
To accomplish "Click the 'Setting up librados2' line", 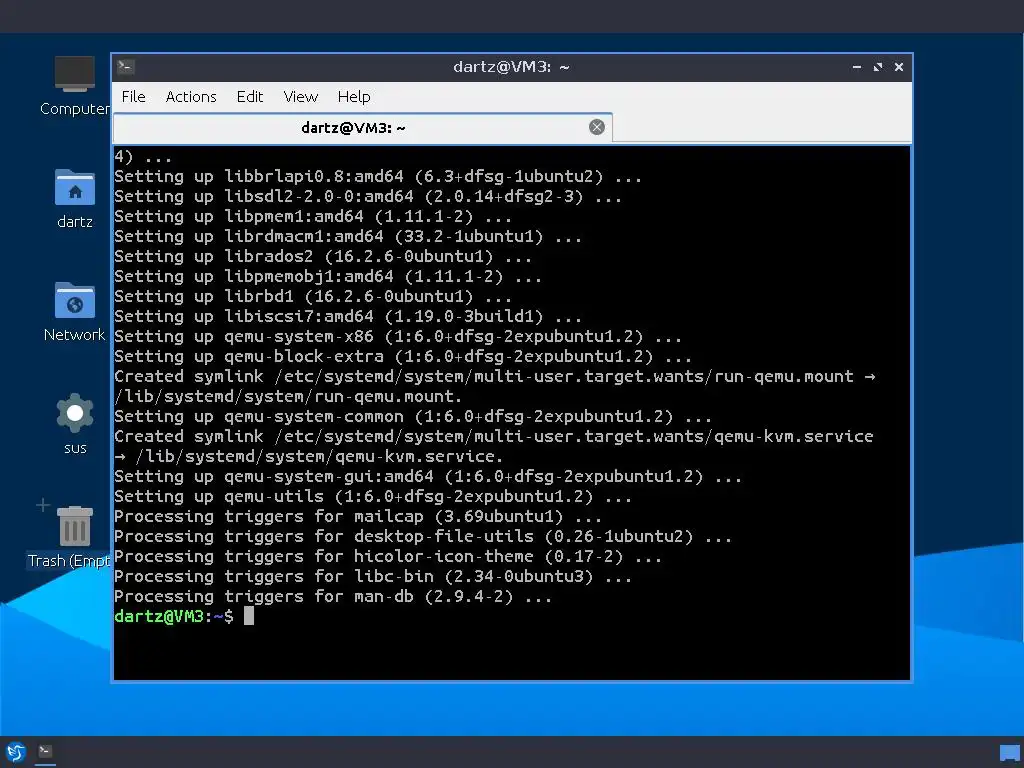I will pyautogui.click(x=323, y=257).
